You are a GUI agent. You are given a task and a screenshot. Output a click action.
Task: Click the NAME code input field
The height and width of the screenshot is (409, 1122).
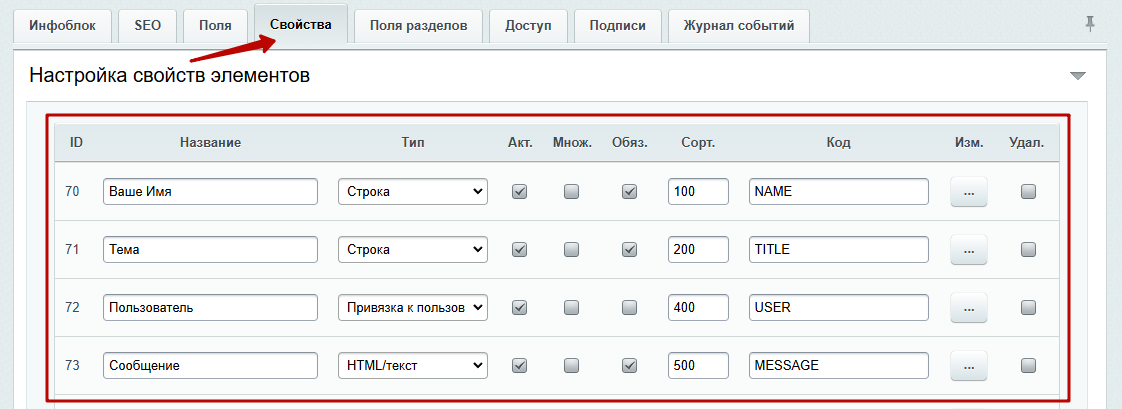(x=839, y=192)
